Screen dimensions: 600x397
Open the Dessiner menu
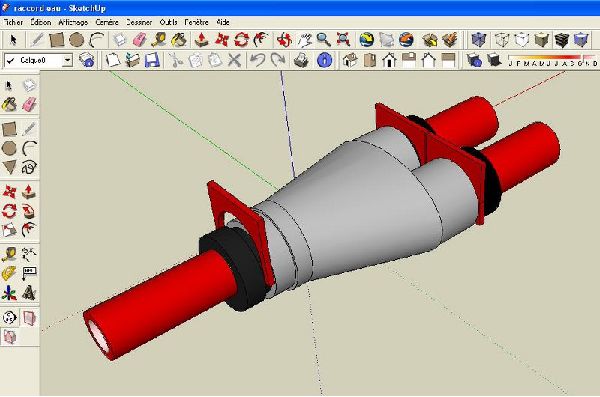[139, 22]
